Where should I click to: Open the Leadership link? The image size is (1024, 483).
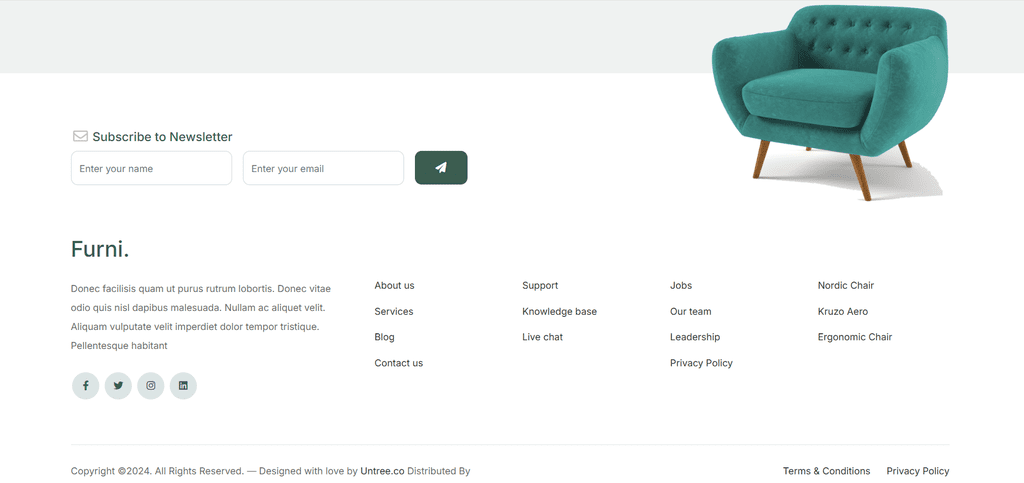point(695,337)
